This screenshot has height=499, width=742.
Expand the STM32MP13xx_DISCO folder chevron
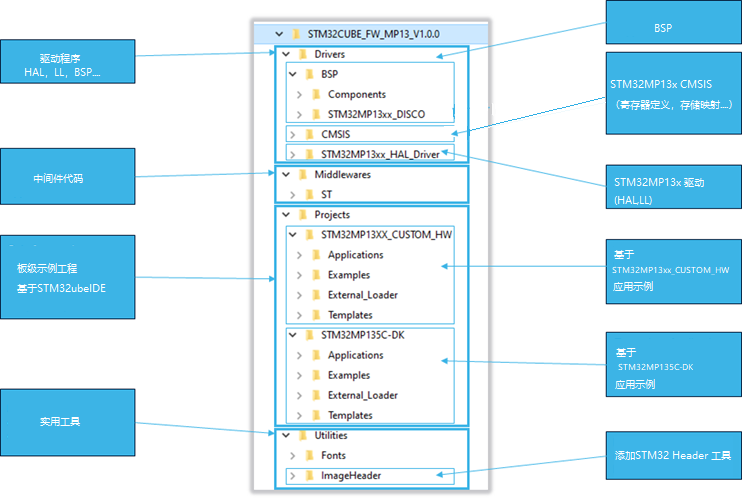pos(299,115)
